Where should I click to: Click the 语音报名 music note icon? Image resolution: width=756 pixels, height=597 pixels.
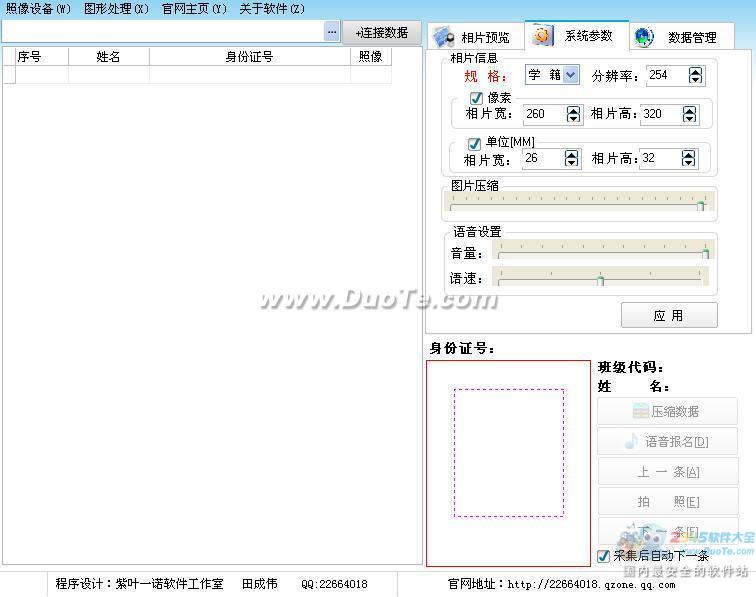pyautogui.click(x=631, y=441)
